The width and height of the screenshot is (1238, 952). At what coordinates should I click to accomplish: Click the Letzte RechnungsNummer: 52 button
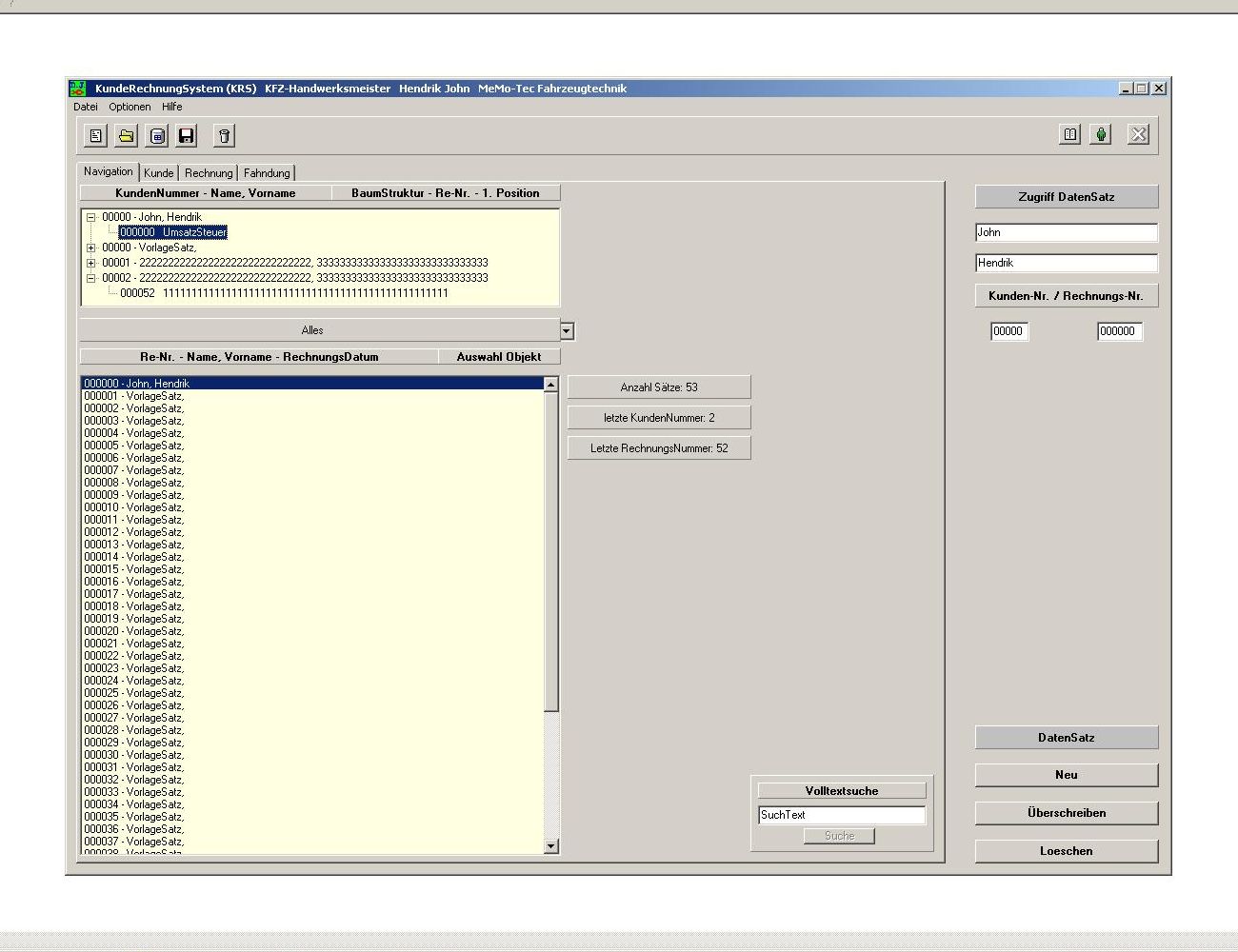pyautogui.click(x=659, y=448)
